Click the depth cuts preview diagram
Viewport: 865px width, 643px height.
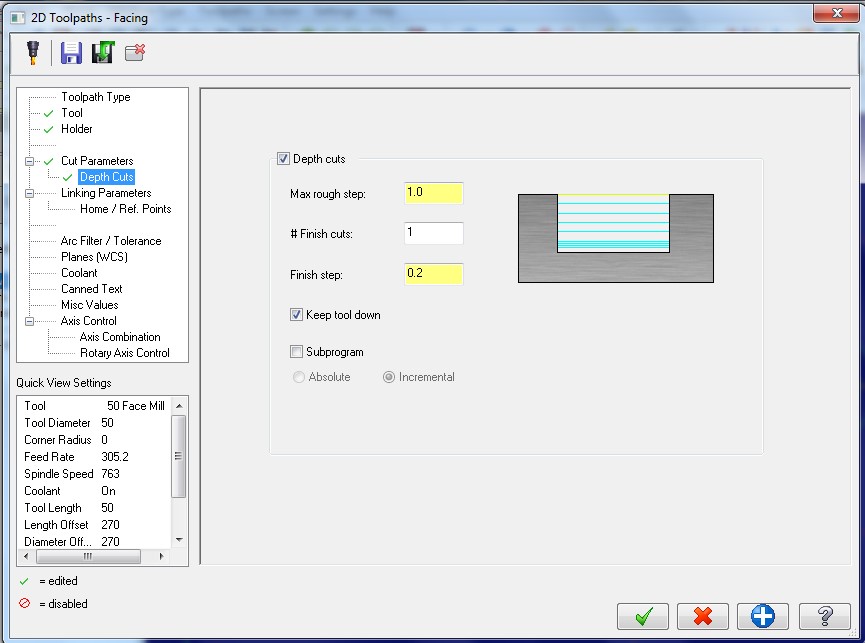tap(616, 238)
